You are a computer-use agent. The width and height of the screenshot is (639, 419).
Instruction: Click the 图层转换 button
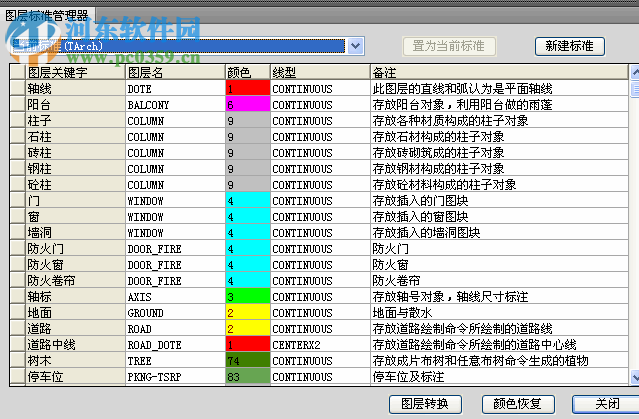425,404
